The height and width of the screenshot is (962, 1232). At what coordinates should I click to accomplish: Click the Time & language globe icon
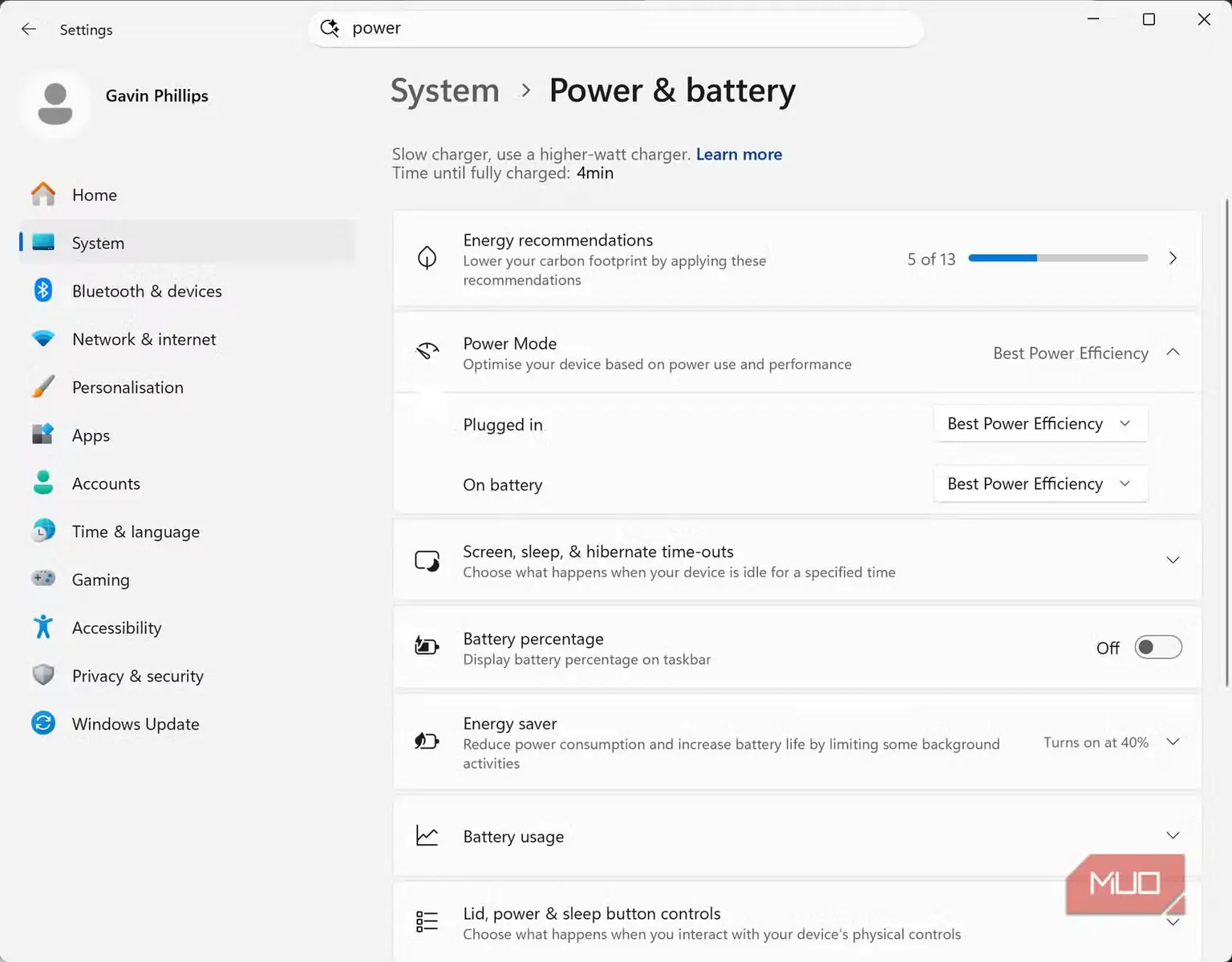[43, 531]
